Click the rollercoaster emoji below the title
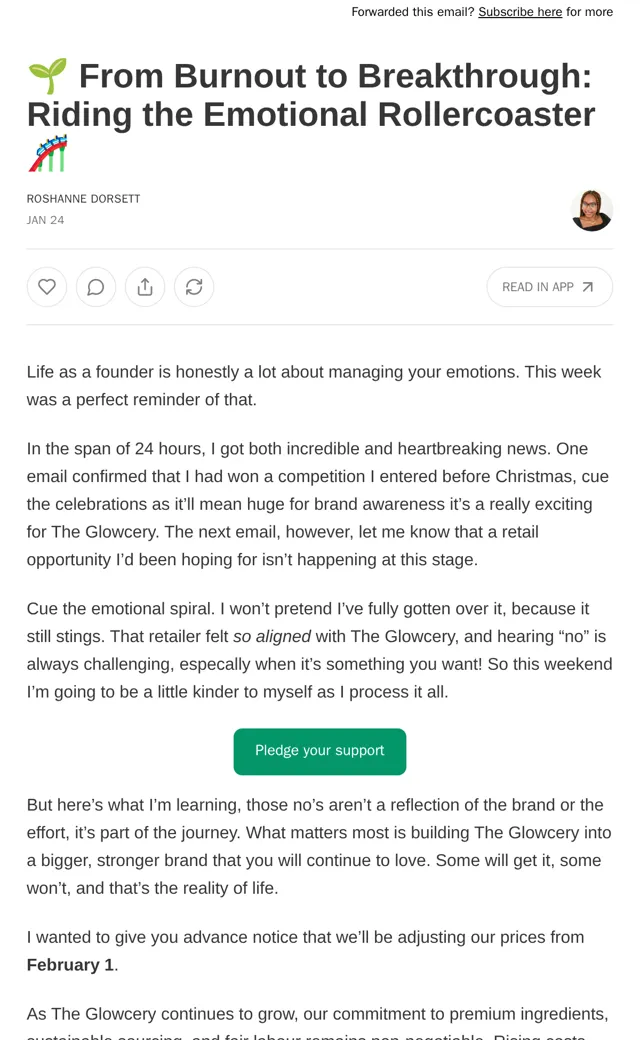Screen dimensions: 640x1040 [x=48, y=153]
